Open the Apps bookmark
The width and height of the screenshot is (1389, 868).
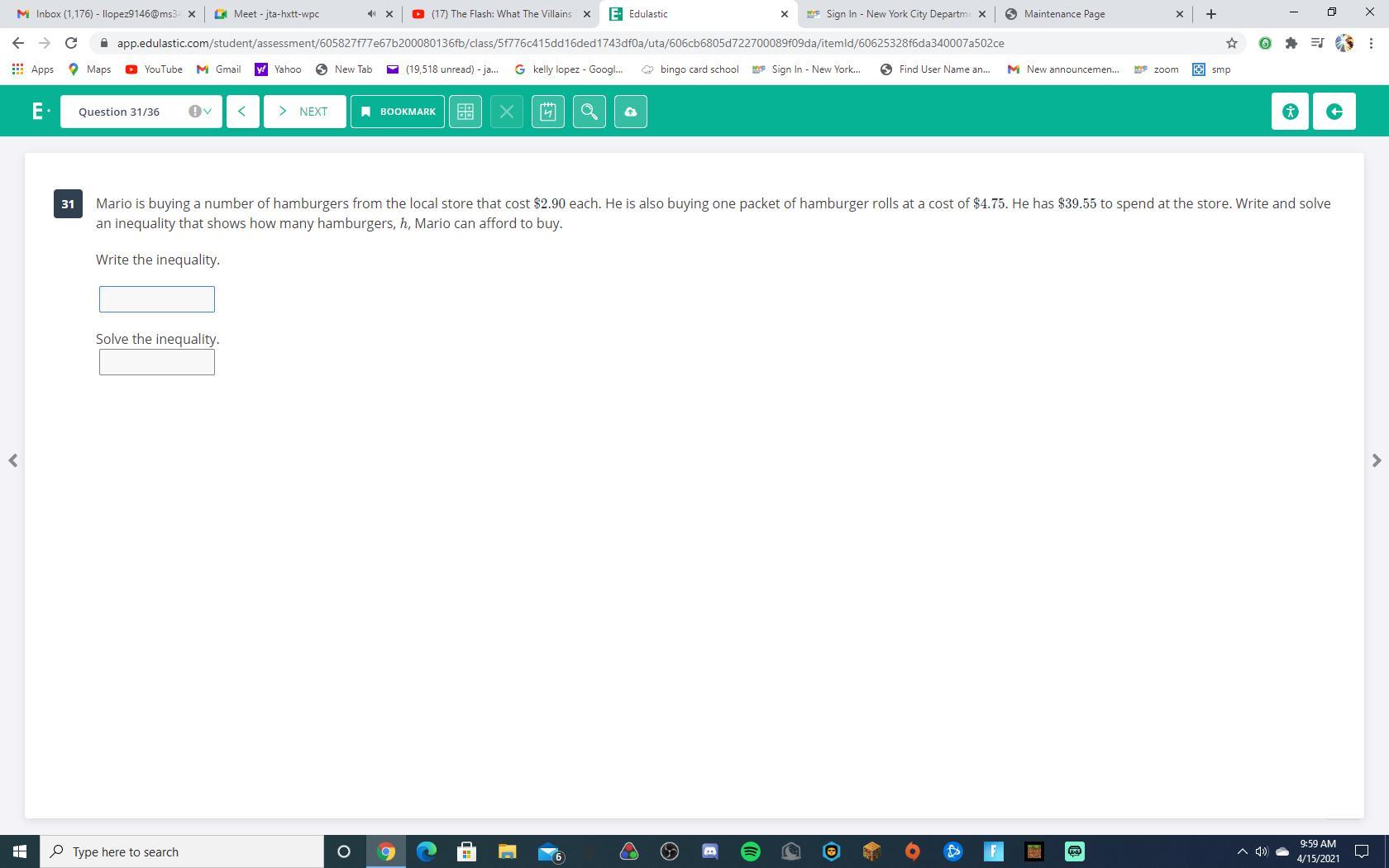pos(33,69)
